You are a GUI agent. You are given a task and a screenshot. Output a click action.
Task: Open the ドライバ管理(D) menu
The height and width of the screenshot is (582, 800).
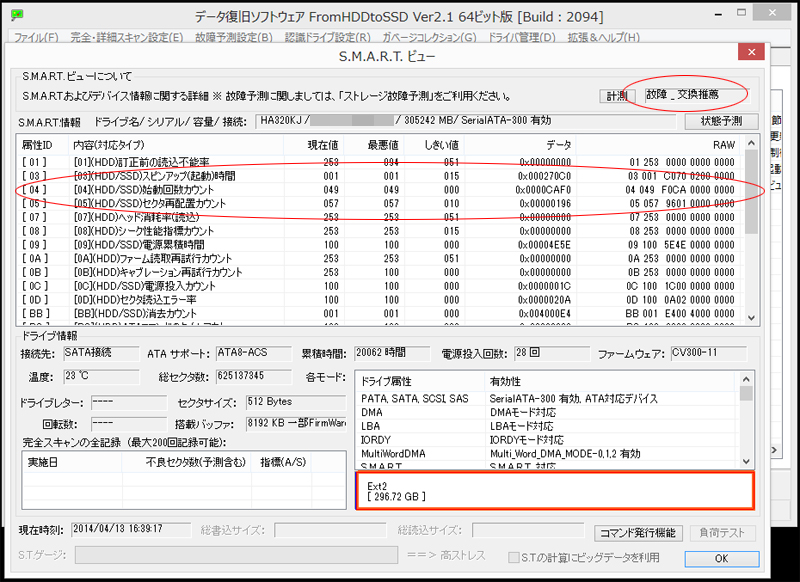click(522, 37)
